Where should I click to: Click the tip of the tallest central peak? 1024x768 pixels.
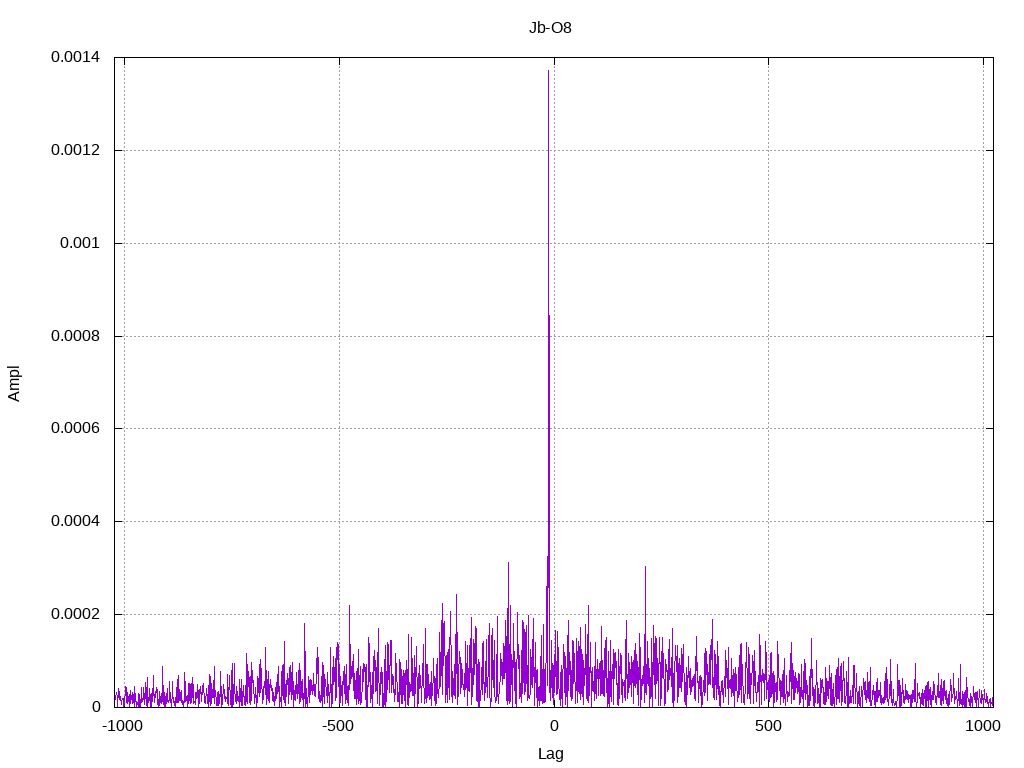(x=548, y=71)
